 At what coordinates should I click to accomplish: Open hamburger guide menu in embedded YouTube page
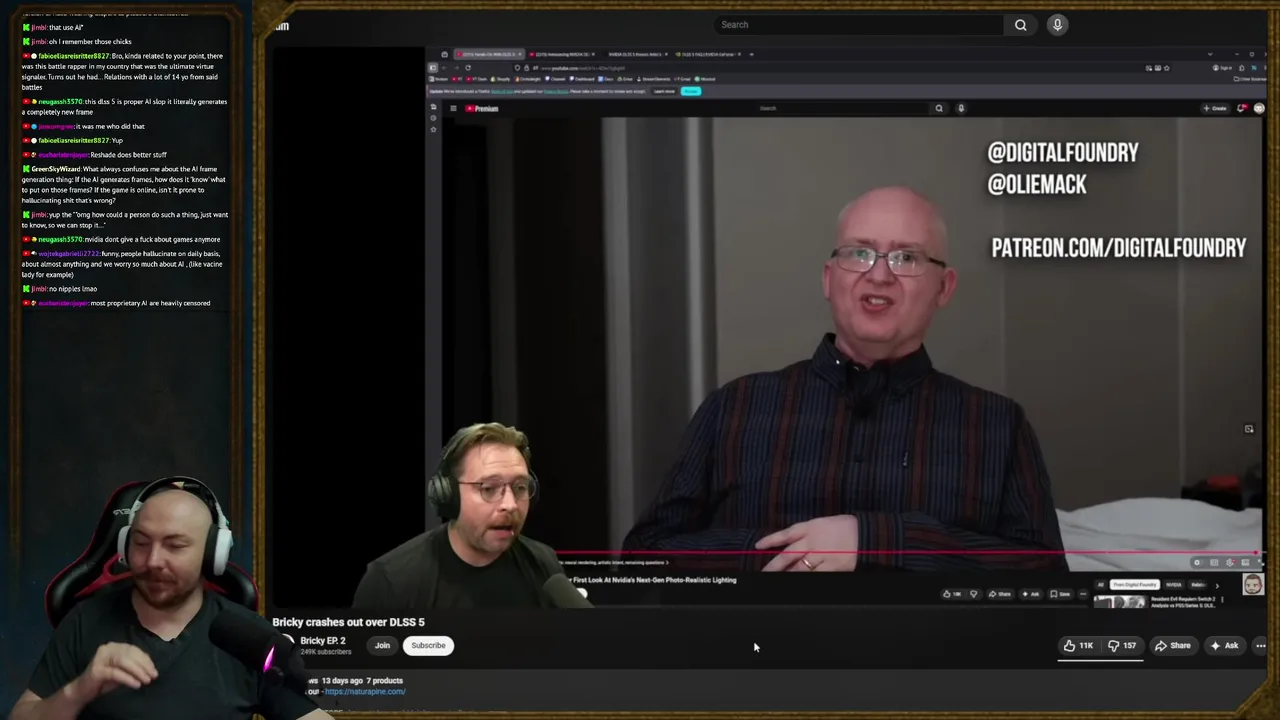453,108
